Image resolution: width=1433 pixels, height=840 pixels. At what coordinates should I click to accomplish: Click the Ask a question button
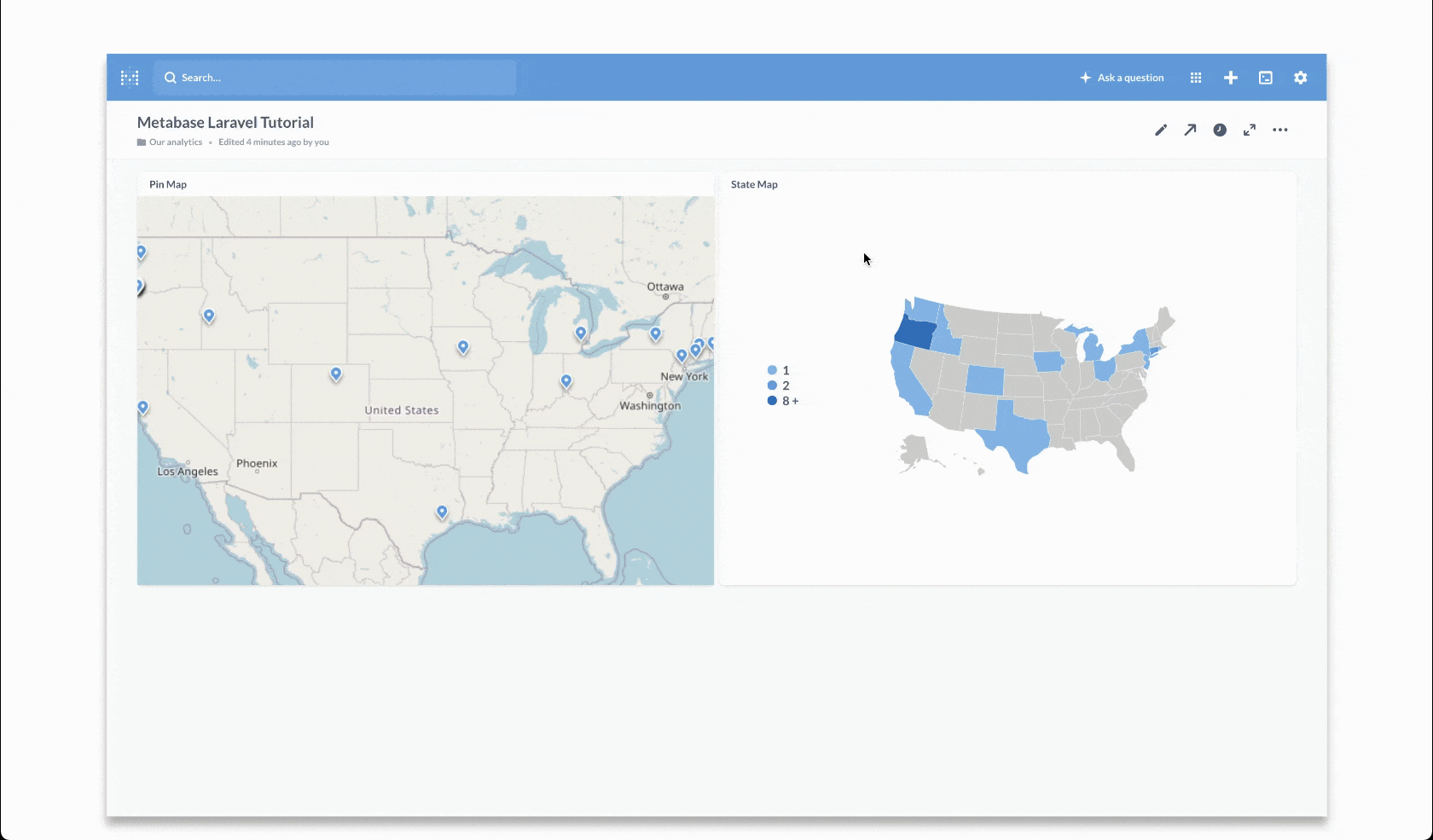point(1122,78)
